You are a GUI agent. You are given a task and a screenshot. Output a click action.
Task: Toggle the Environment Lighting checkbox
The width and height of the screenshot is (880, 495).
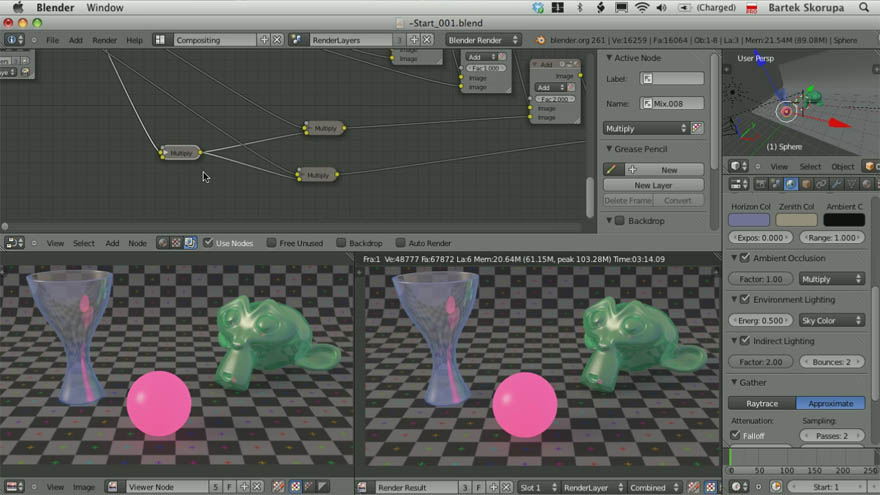745,299
